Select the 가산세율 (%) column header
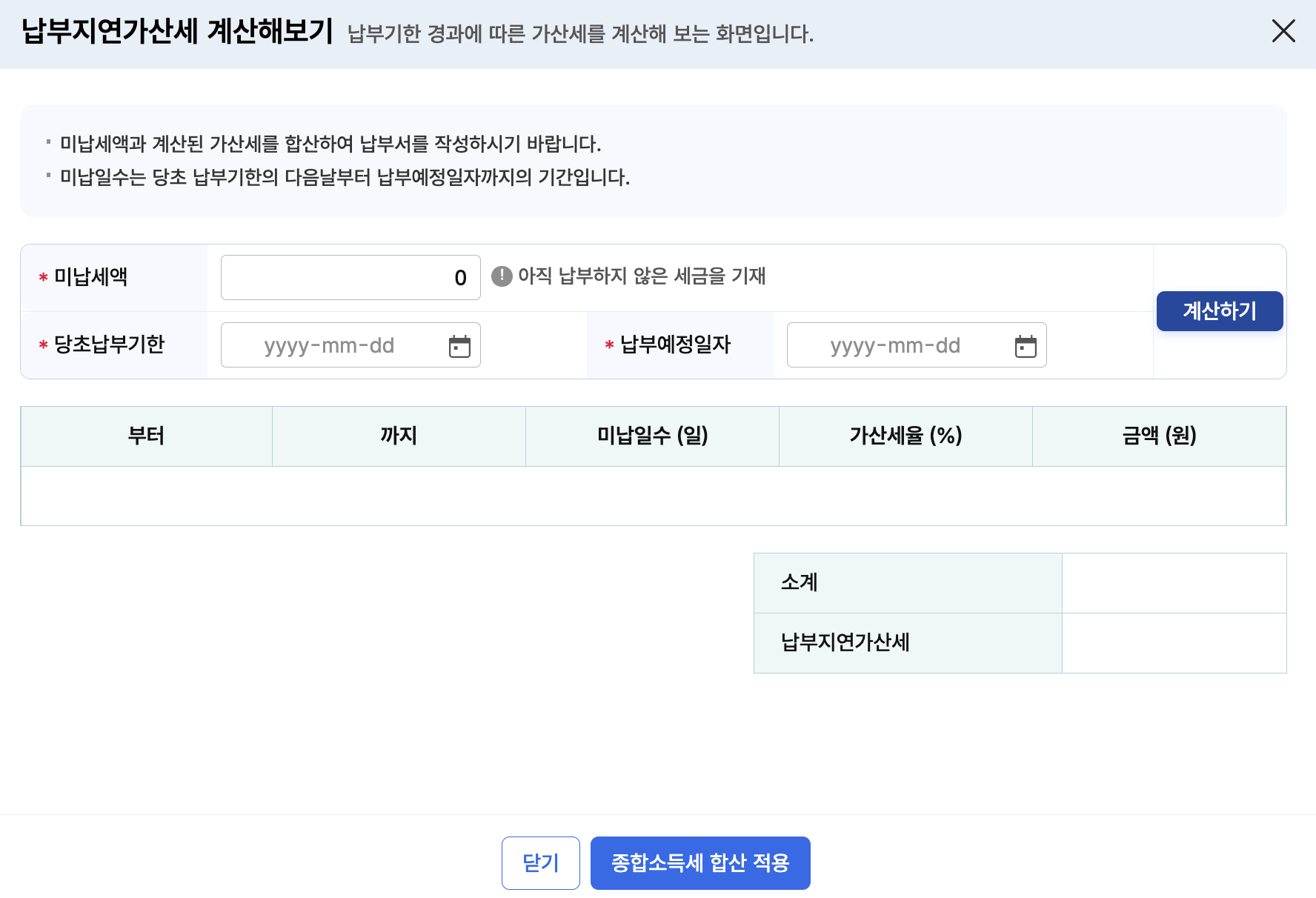Screen dimensions: 1316x898 pos(906,436)
